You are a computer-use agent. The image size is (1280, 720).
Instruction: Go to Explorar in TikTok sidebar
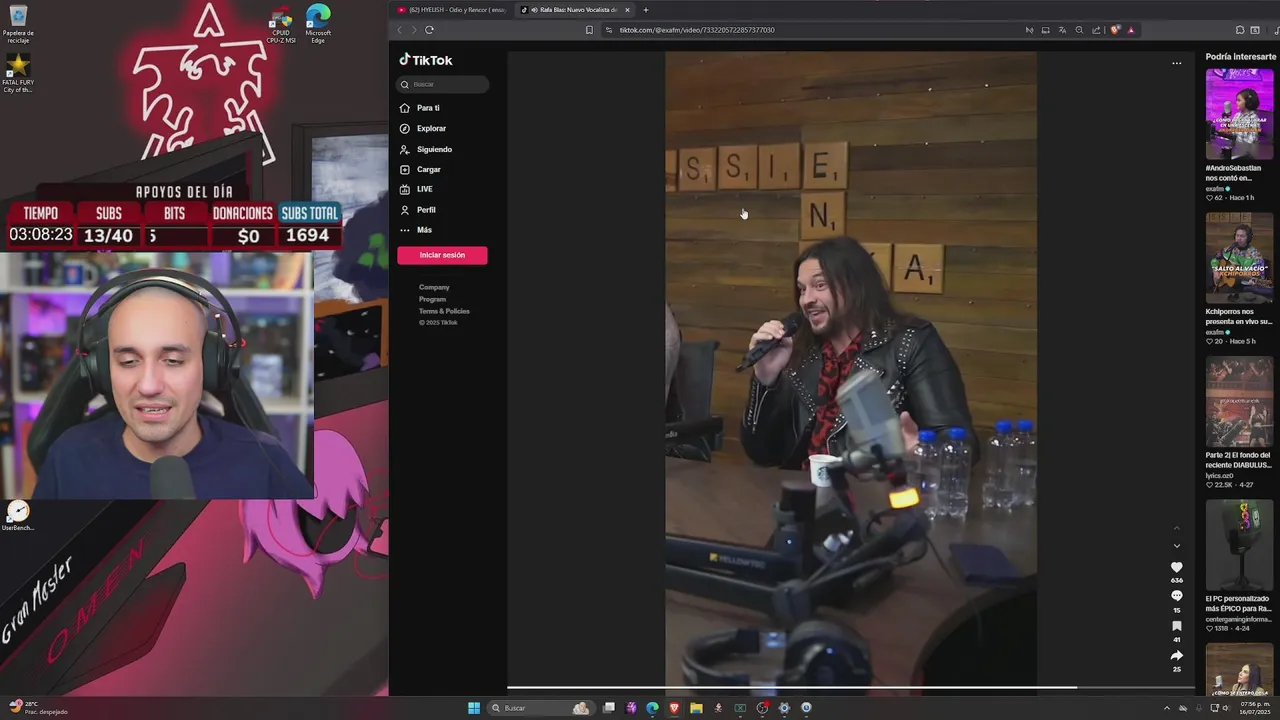coord(423,129)
